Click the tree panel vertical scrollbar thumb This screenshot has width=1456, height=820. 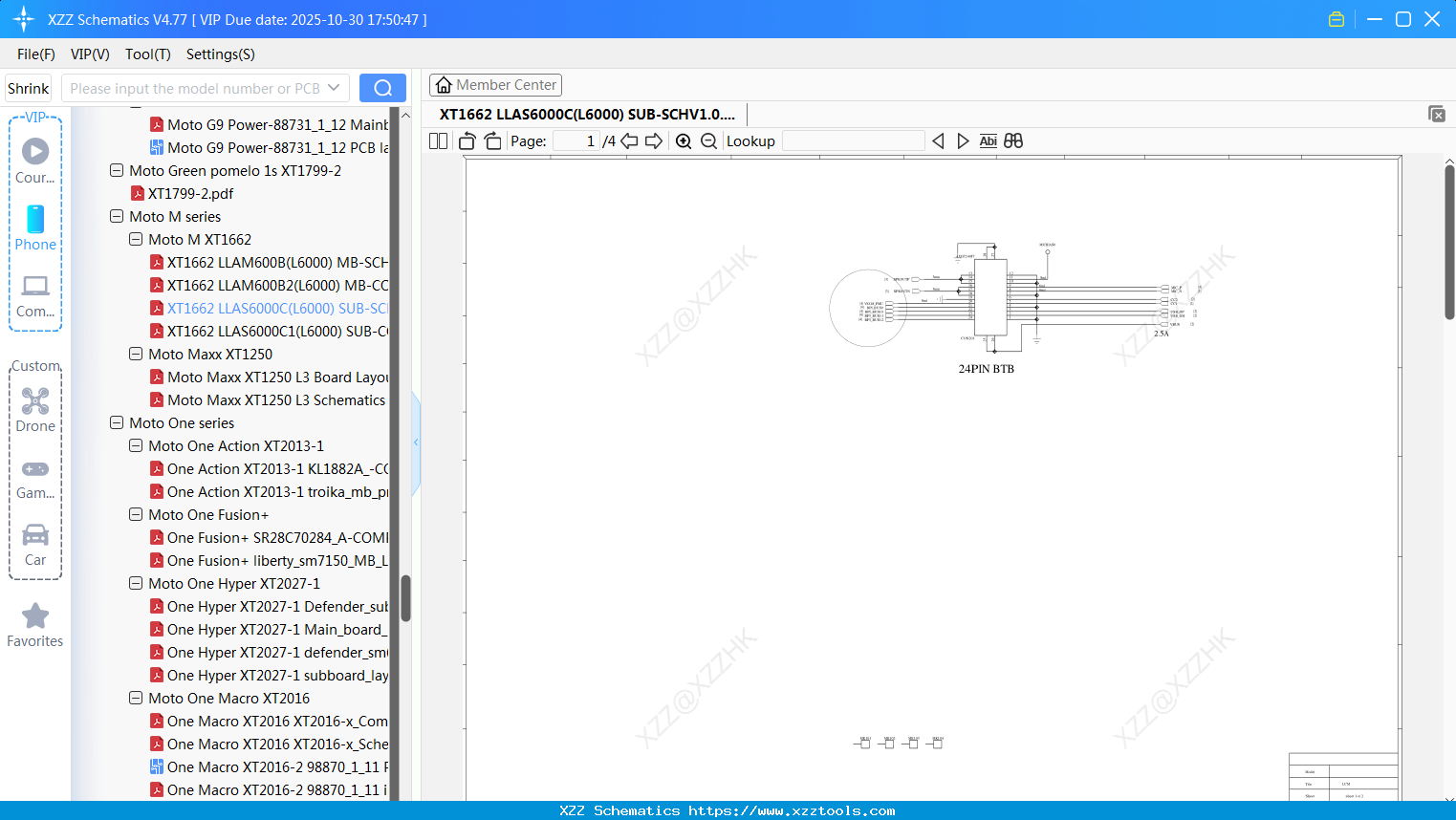click(x=405, y=598)
